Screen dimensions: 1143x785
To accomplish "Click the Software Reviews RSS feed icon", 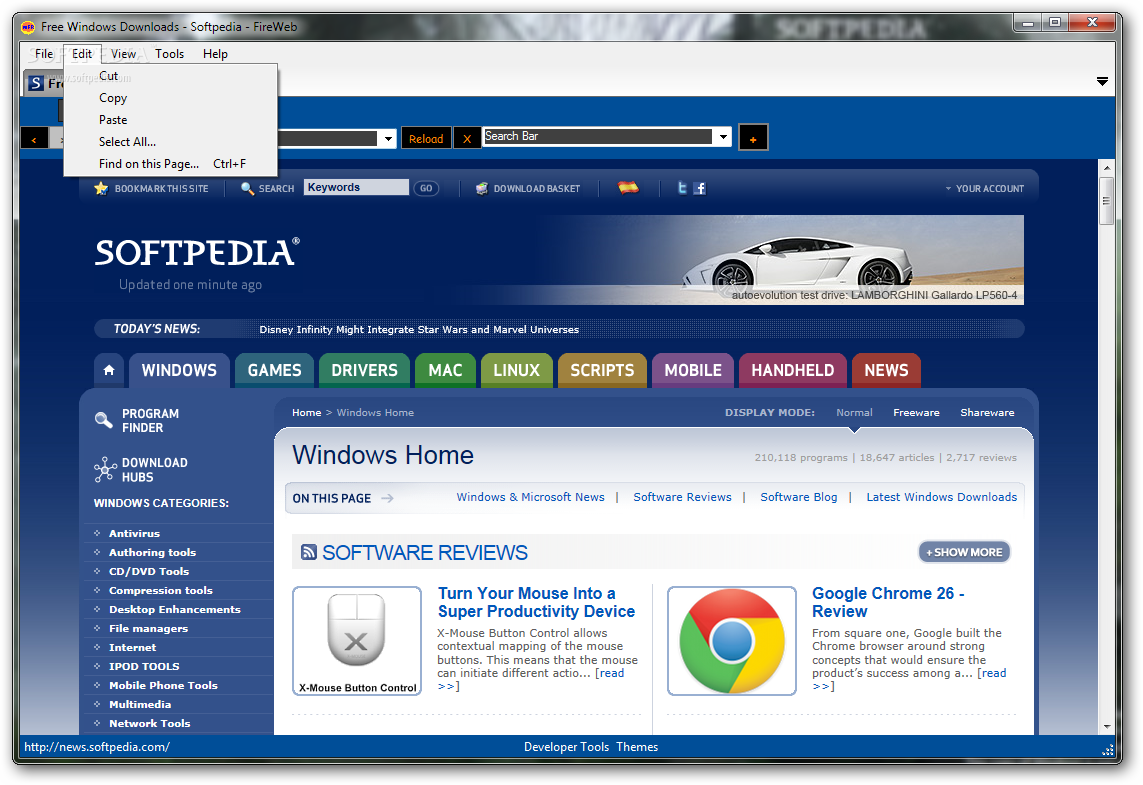I will 308,552.
